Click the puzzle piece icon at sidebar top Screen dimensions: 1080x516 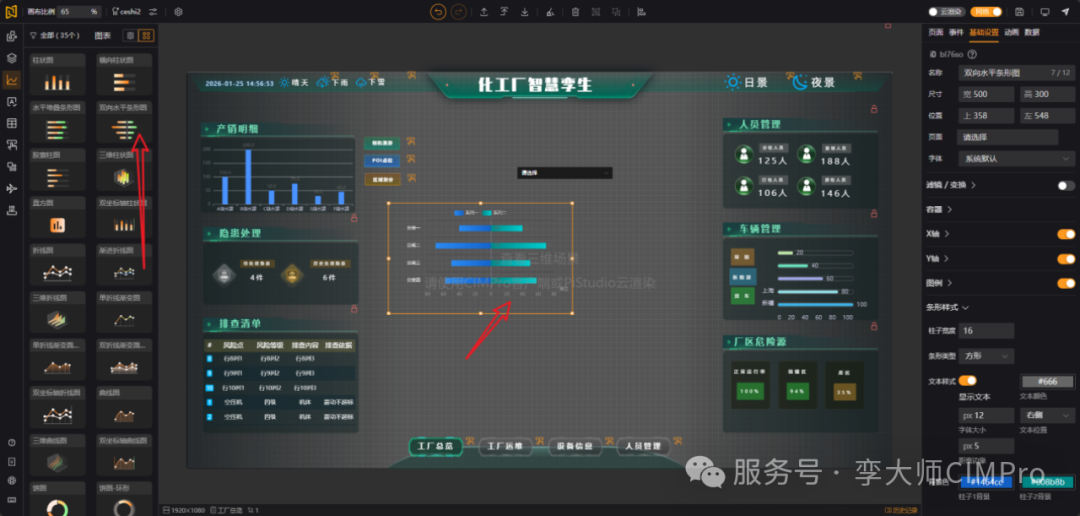click(x=12, y=37)
